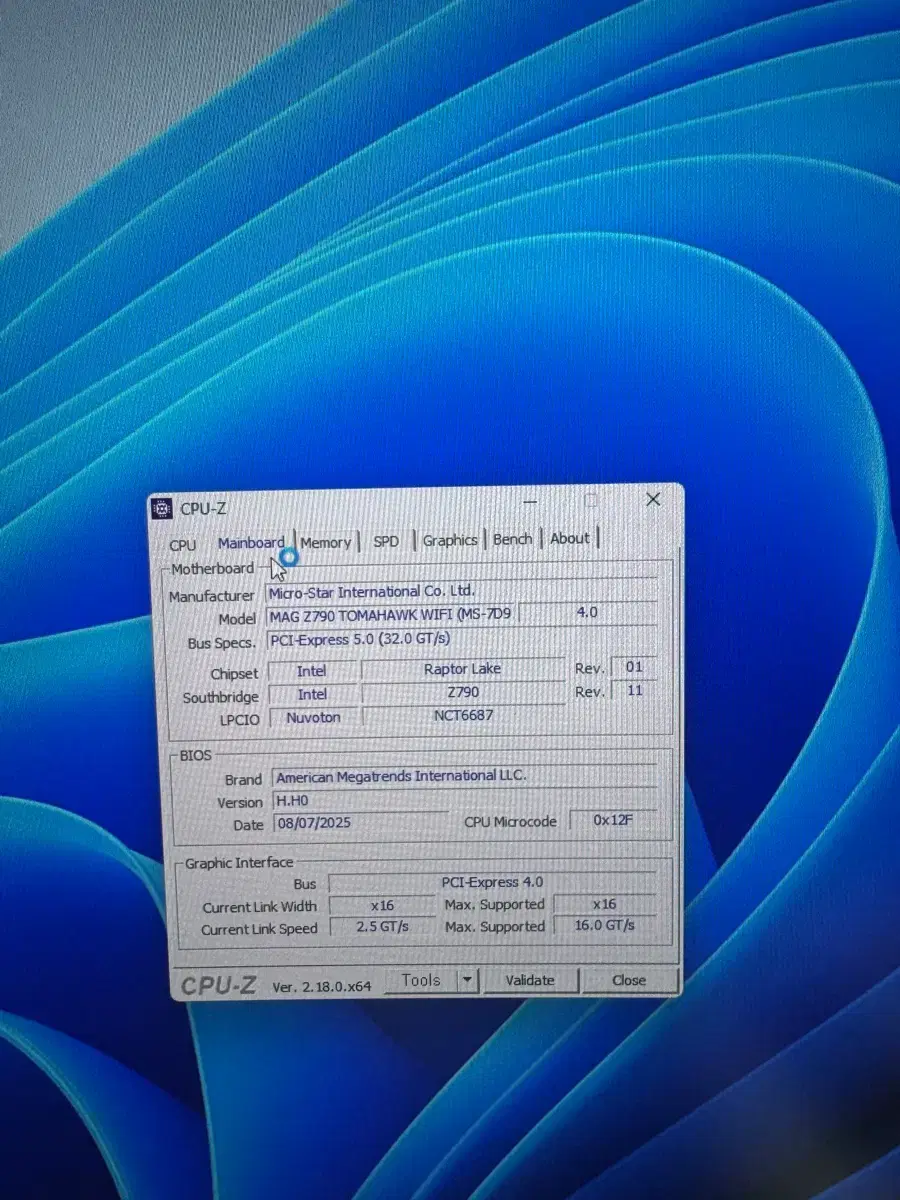Viewport: 900px width, 1200px height.
Task: Click the Model field MAG Z790 TOMAHAWK WIFI
Action: pos(392,615)
